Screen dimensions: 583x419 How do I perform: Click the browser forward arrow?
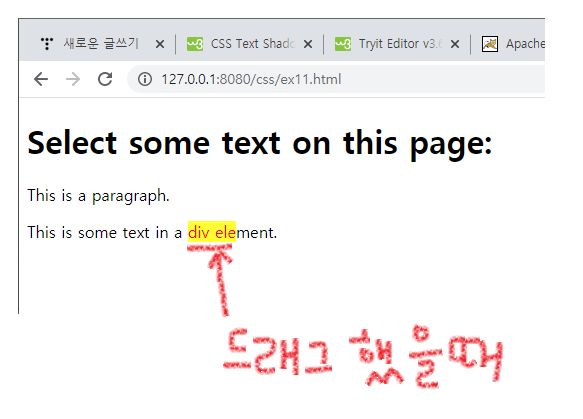point(73,79)
